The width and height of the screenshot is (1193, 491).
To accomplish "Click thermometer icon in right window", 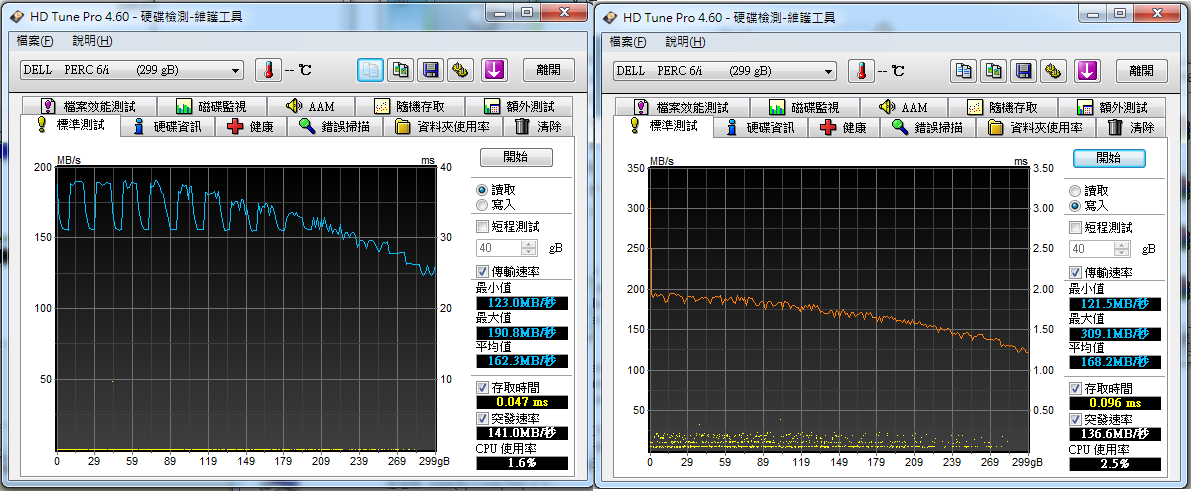I will click(861, 71).
